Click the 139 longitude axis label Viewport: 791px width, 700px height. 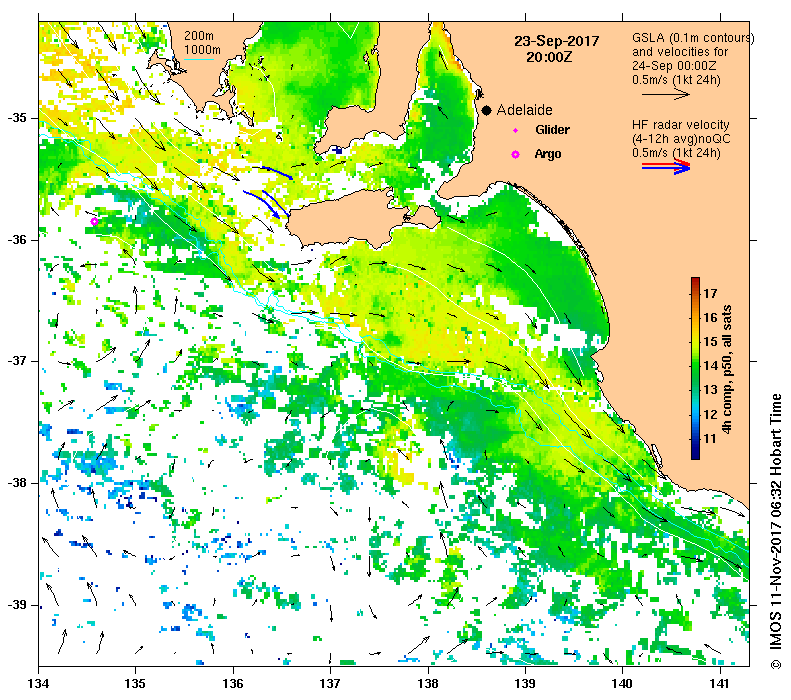(526, 684)
